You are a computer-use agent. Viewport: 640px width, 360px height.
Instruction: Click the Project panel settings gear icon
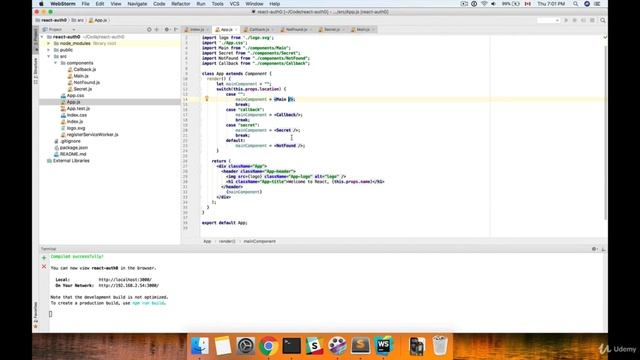(x=167, y=29)
